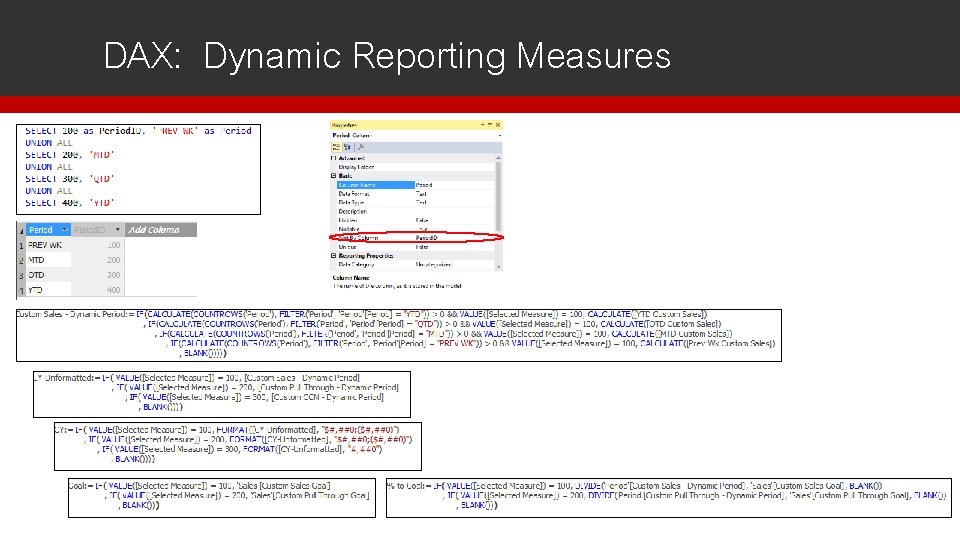Expand the Advanced property group
Viewport: 960px width, 540px height.
334,158
